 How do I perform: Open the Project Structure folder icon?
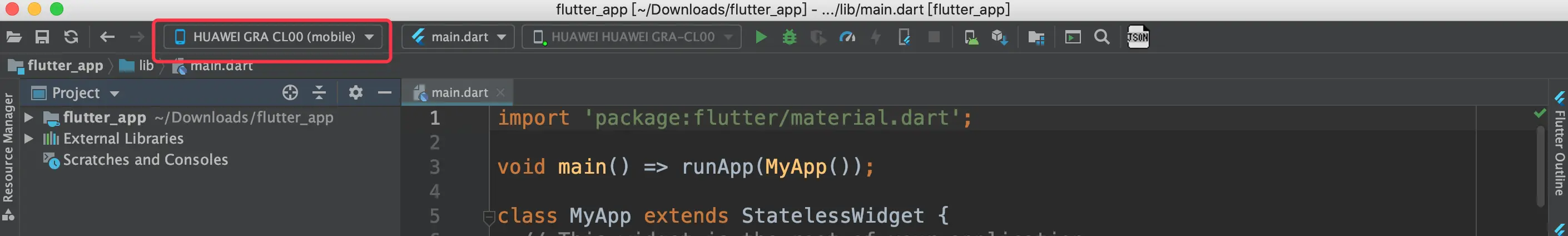click(x=1036, y=38)
